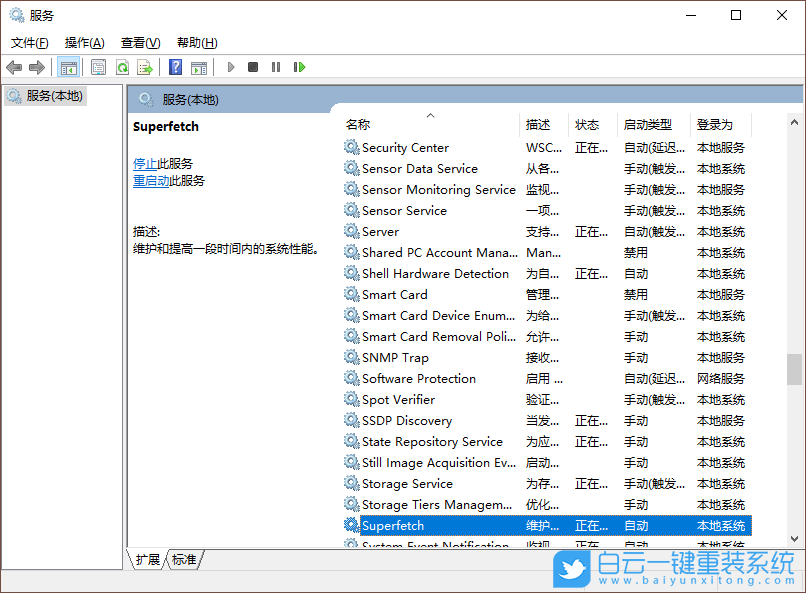Click the green Refresh toolbar icon
Image resolution: width=806 pixels, height=593 pixels.
[122, 67]
